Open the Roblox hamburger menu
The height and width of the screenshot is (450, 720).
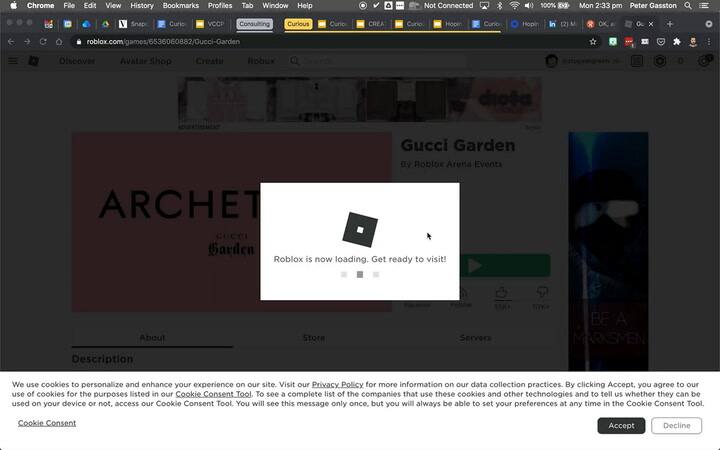tap(13, 61)
